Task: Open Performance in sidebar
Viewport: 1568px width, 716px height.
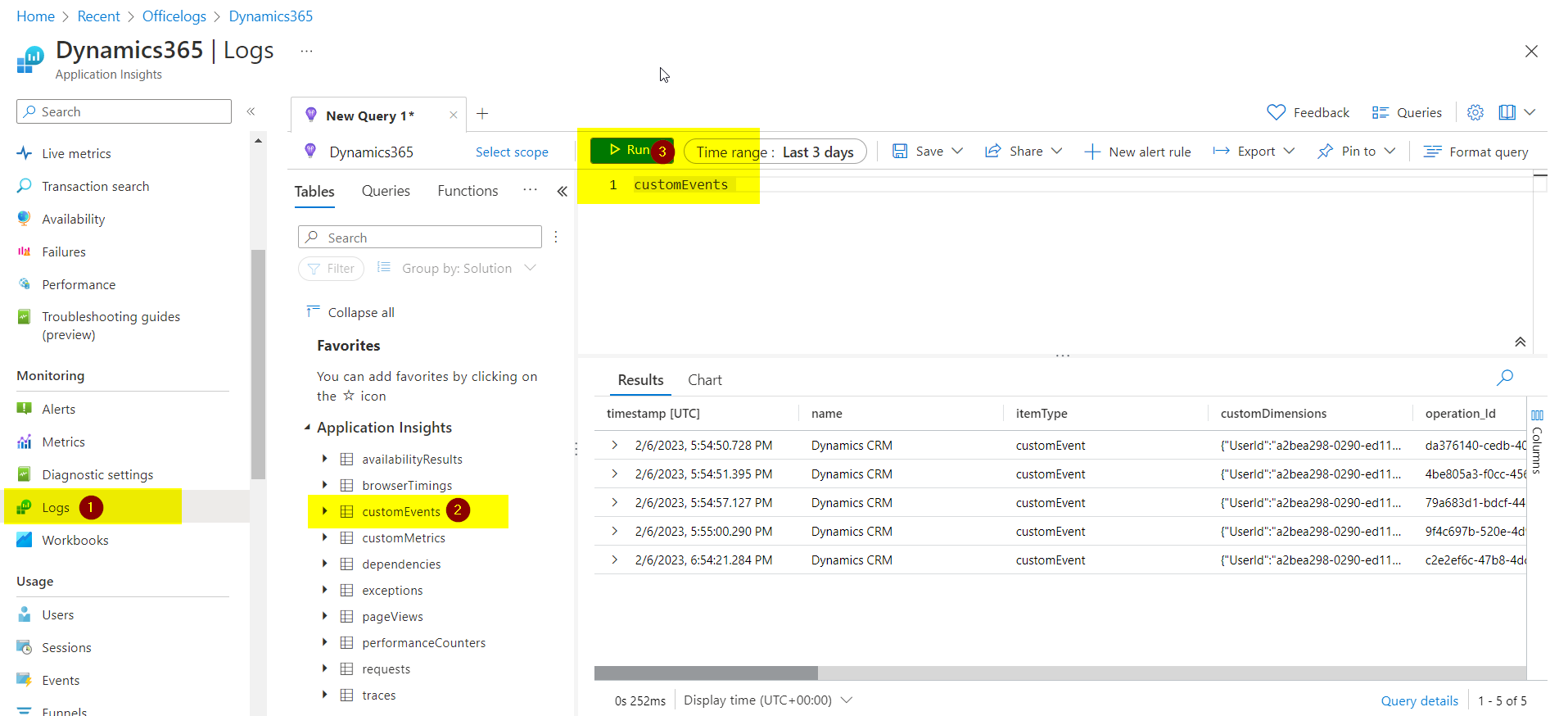Action: [79, 284]
